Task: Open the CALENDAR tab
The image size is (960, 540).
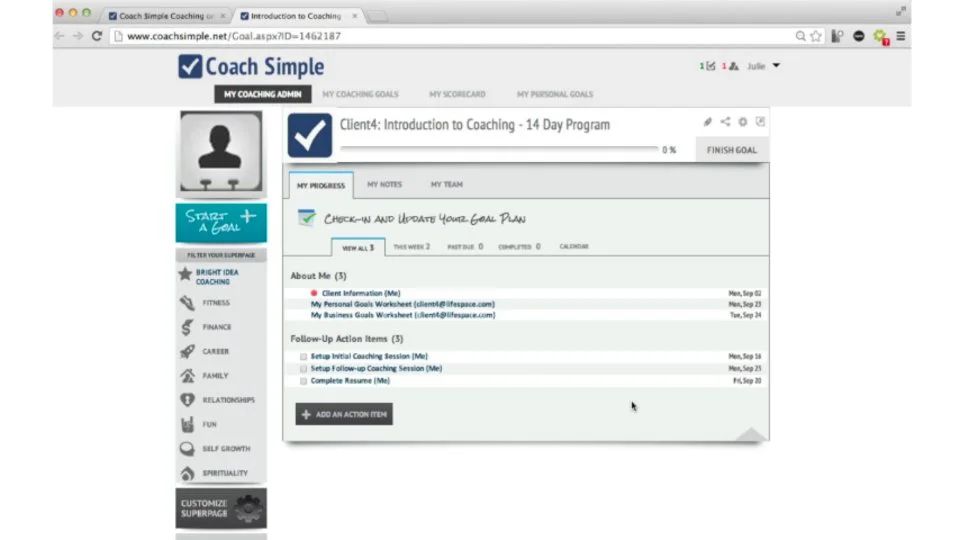Action: [x=574, y=246]
